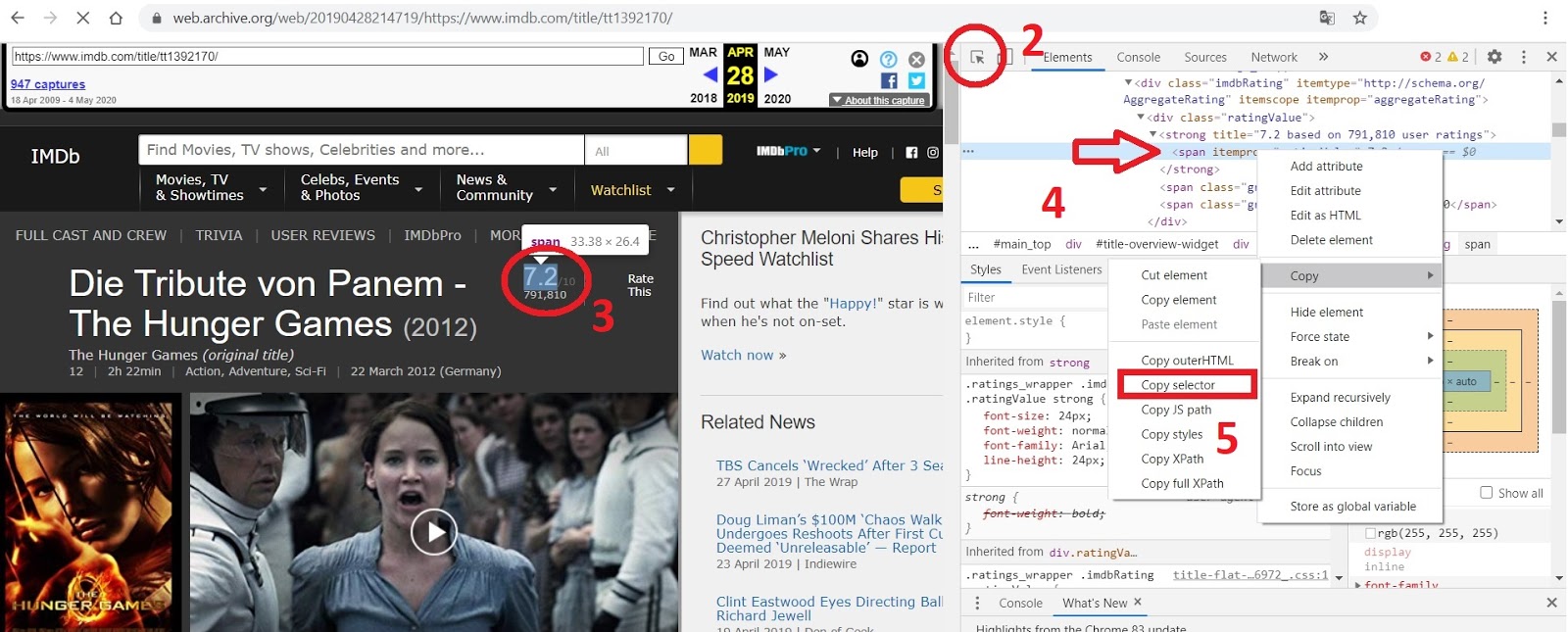Collapse the imdbRating div node
Image resolution: width=1568 pixels, height=632 pixels.
point(1128,82)
